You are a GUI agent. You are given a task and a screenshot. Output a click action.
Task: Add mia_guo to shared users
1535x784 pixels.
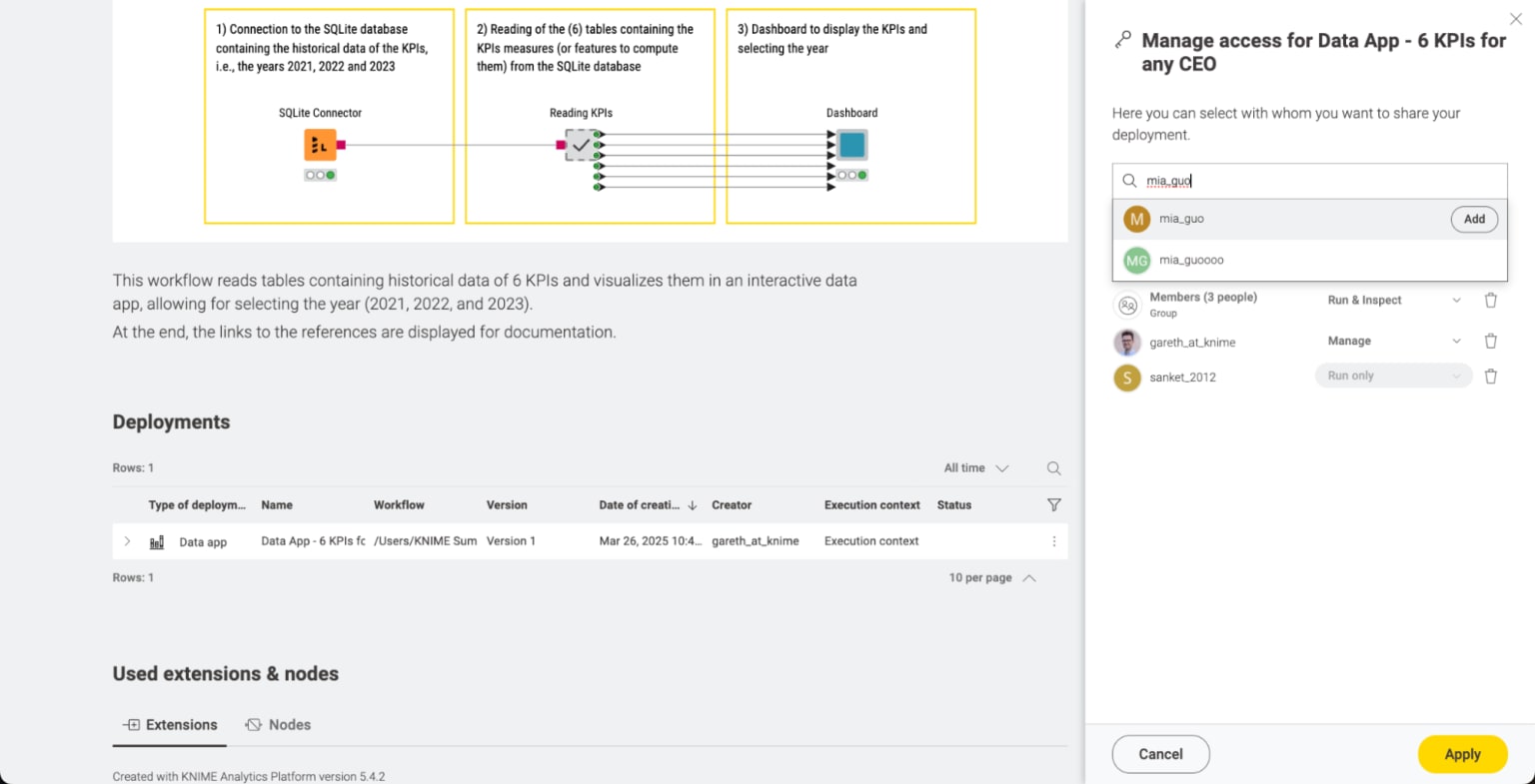pyautogui.click(x=1474, y=219)
